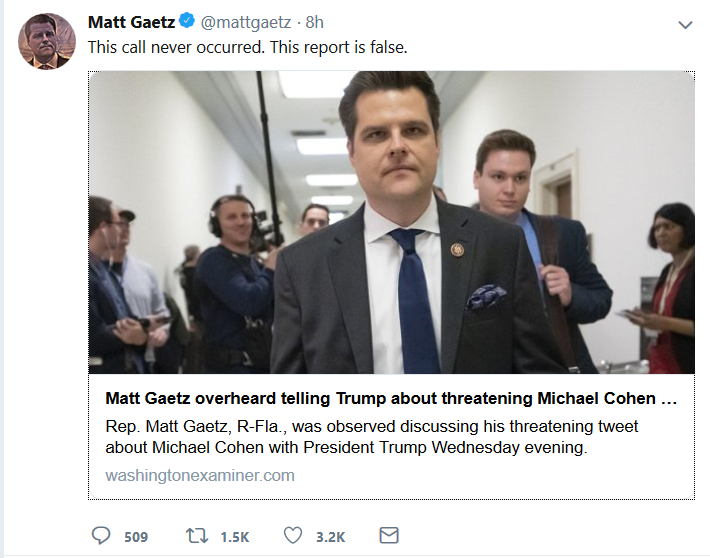
Task: Click the envelope direct message icon
Action: 389,536
